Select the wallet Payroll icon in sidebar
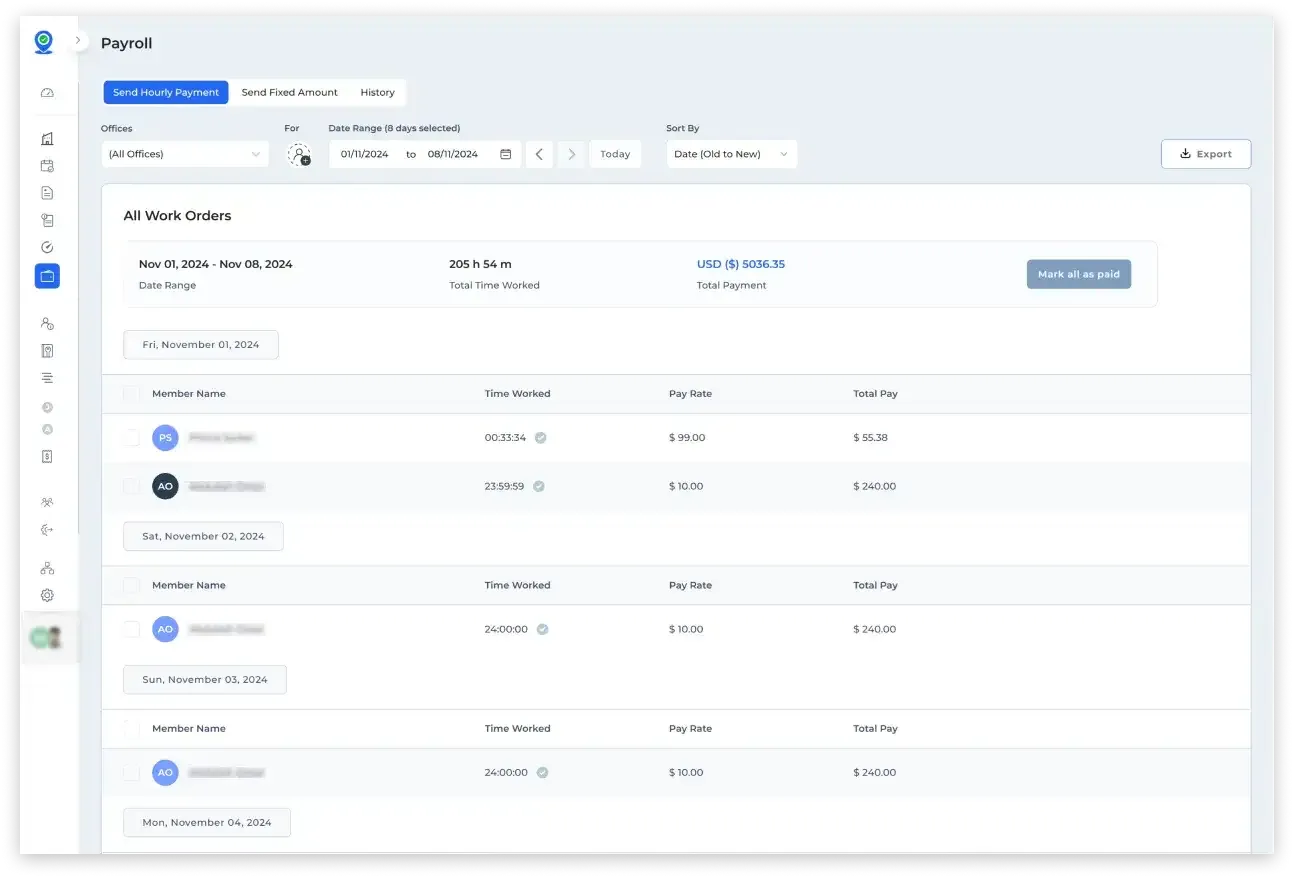Screen dimensions: 1294x878 click(x=46, y=276)
